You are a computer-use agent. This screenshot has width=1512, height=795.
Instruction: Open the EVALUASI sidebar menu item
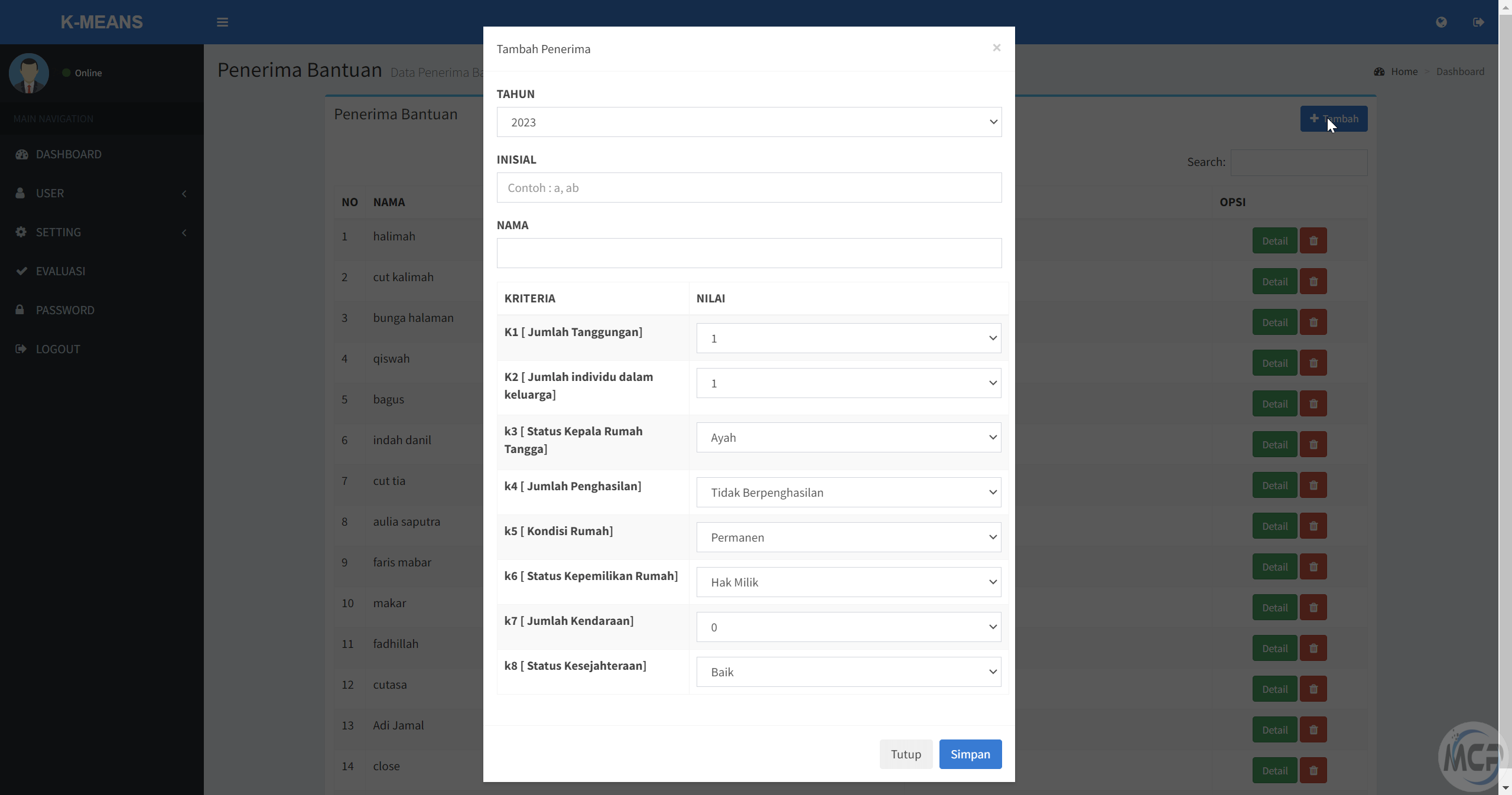[60, 271]
